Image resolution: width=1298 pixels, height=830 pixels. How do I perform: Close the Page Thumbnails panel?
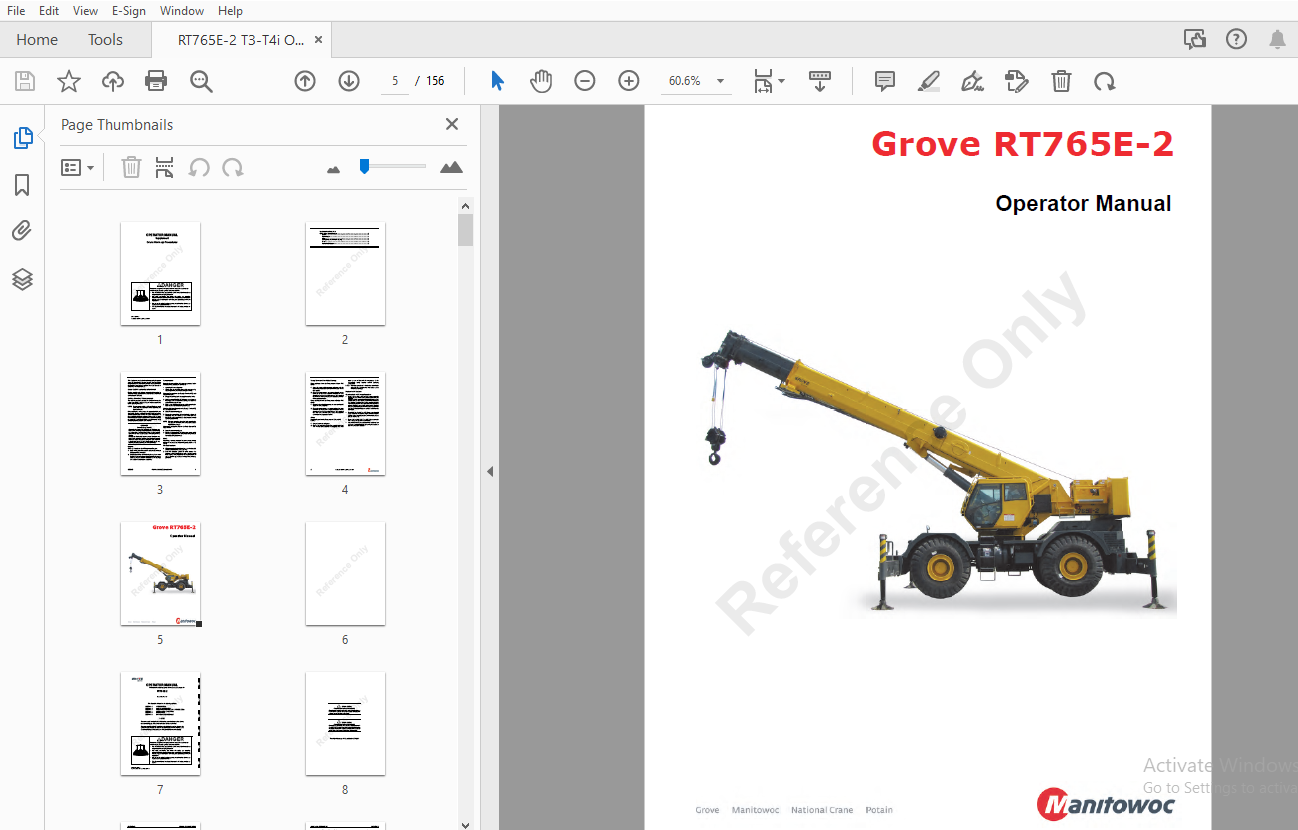coord(452,124)
